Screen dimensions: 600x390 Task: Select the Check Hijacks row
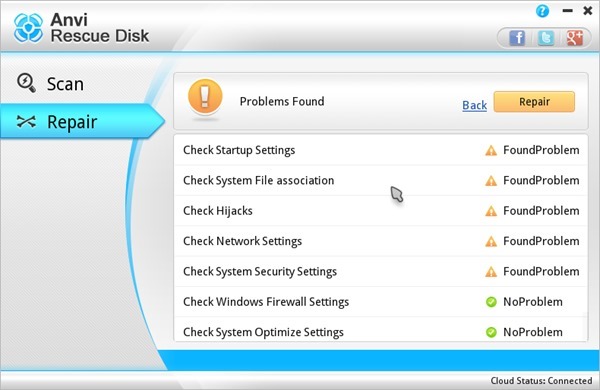381,211
